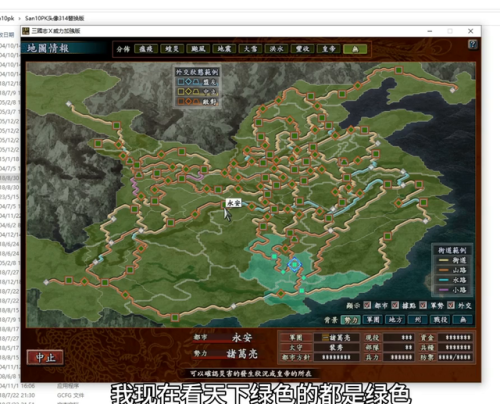Toggle the 據點 display checkbox

coord(395,305)
